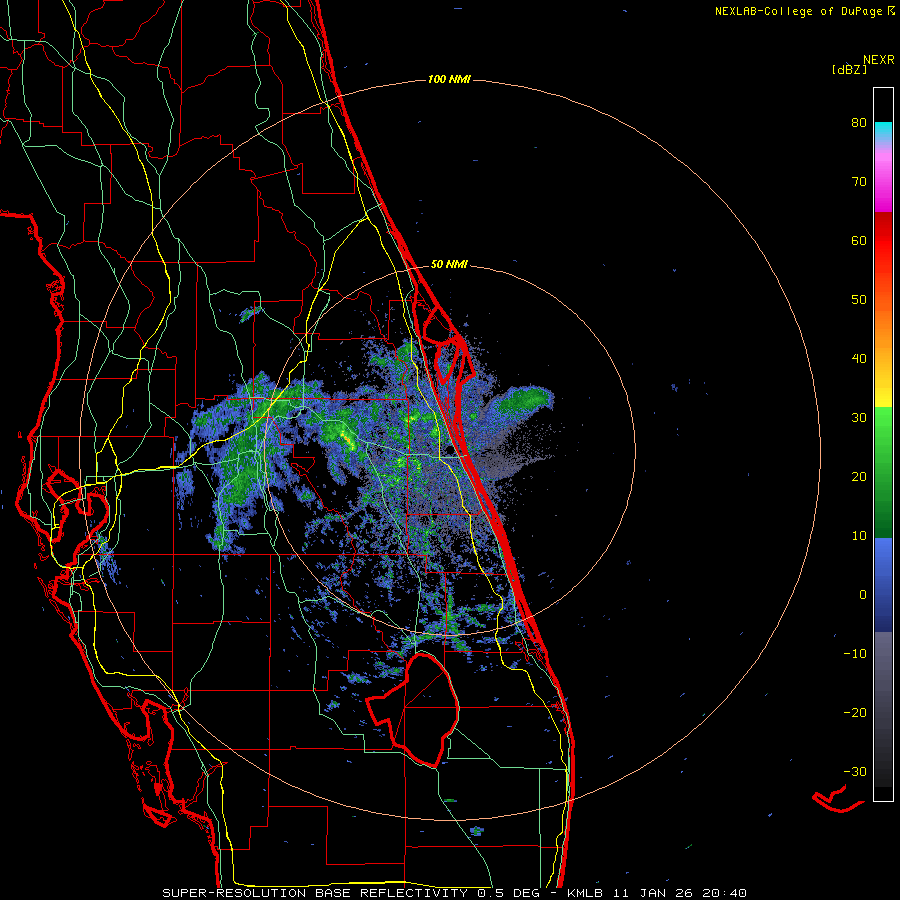Click the -20 dBZ scale value
The width and height of the screenshot is (900, 900).
855,713
